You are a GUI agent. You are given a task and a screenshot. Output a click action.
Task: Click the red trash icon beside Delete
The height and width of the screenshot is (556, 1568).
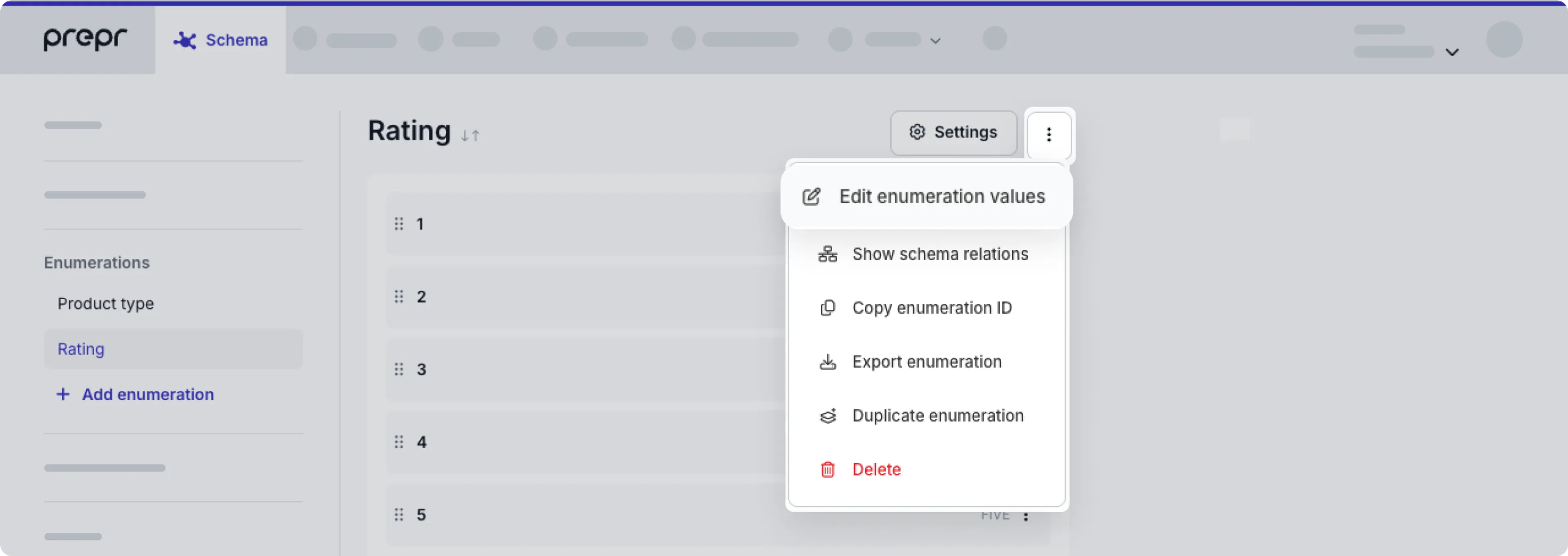(827, 469)
